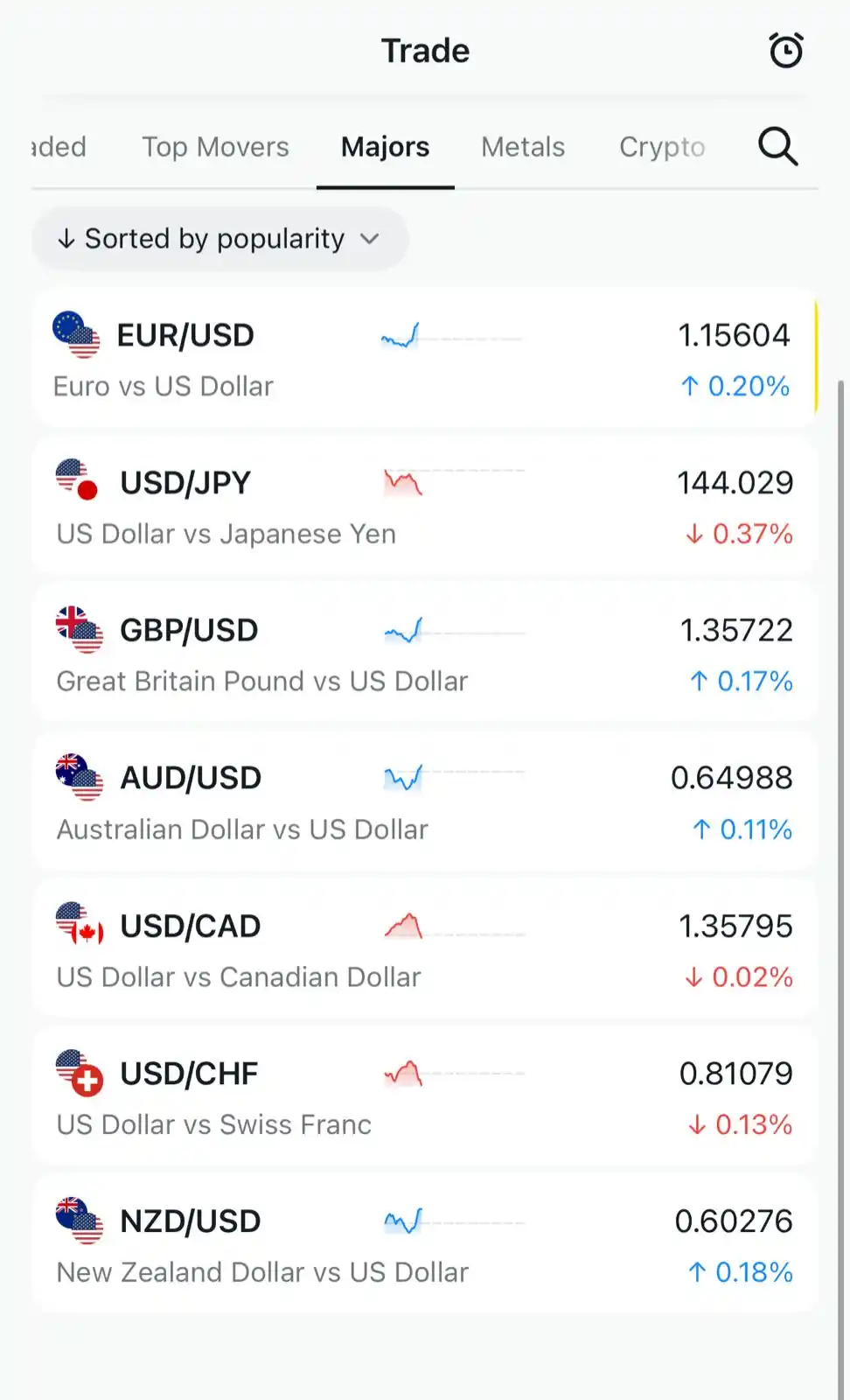Tap the USD/JPY flag pair icon
The width and height of the screenshot is (850, 1400).
coord(77,480)
